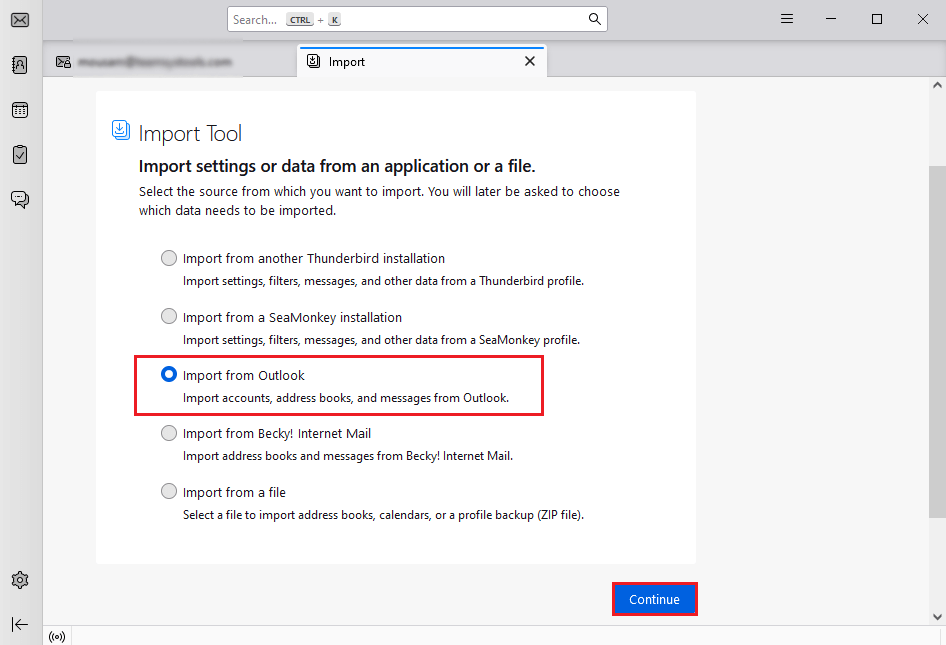Screen dimensions: 946x645
Task: Select Import from a file option
Action: (169, 491)
